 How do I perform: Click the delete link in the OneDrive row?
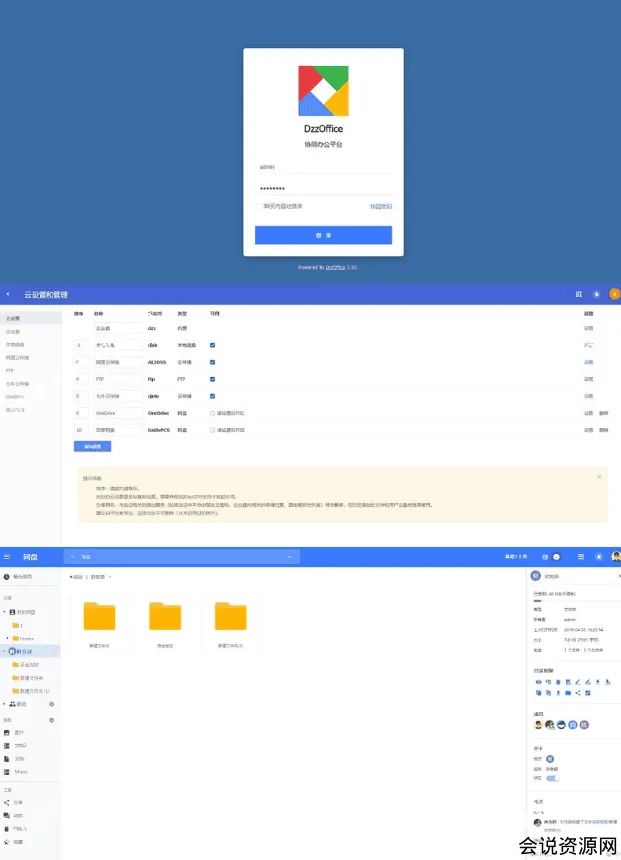click(x=603, y=414)
